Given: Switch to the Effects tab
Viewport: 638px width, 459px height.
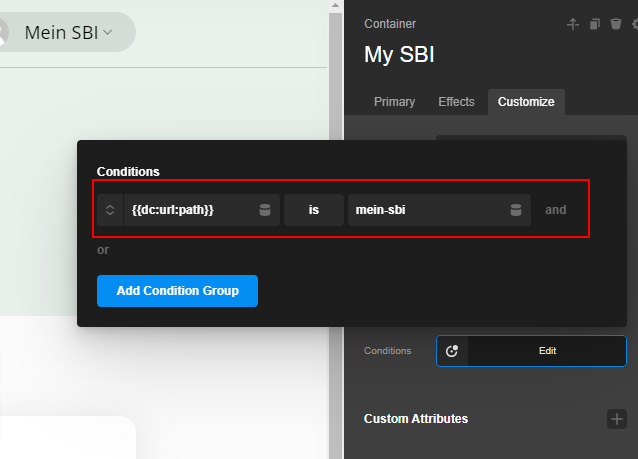Looking at the screenshot, I should [x=456, y=102].
